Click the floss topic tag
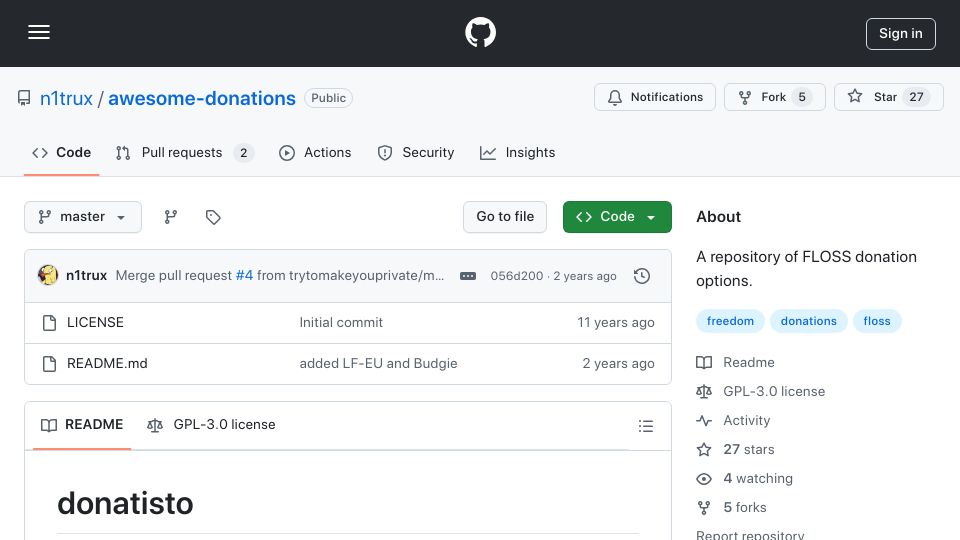The width and height of the screenshot is (960, 540). [877, 321]
